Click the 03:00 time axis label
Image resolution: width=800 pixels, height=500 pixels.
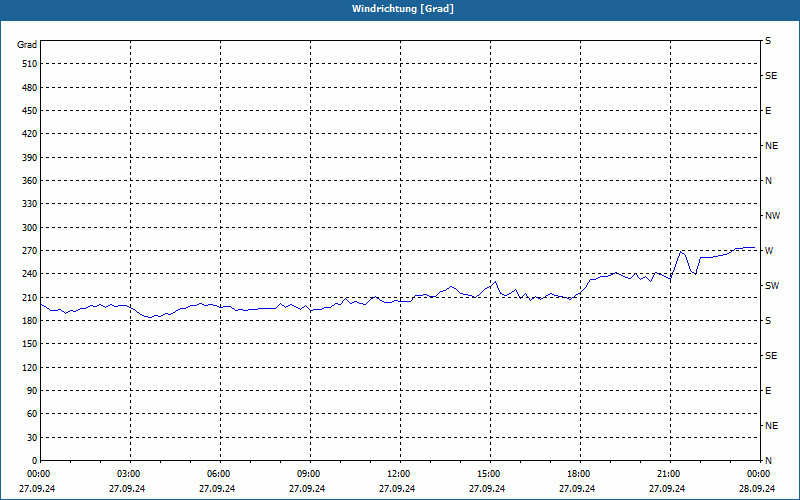click(x=130, y=473)
